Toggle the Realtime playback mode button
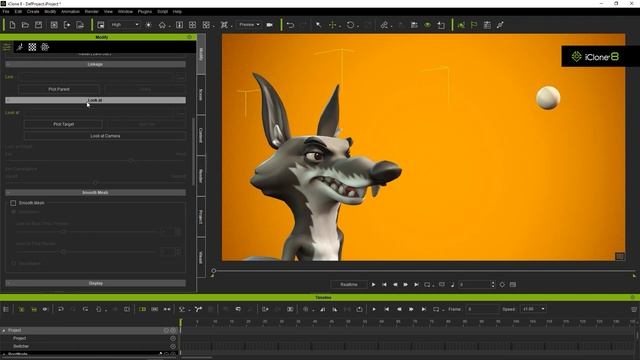640x360 pixels. (x=349, y=284)
